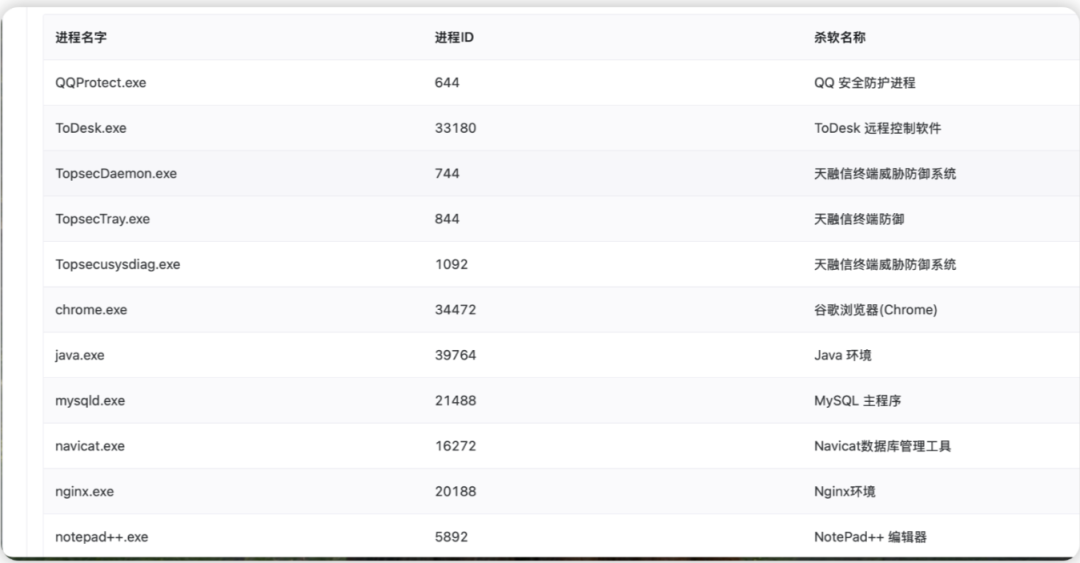Screen dimensions: 1080x563
Task: Click the 杀软名称 column header
Action: 839,37
